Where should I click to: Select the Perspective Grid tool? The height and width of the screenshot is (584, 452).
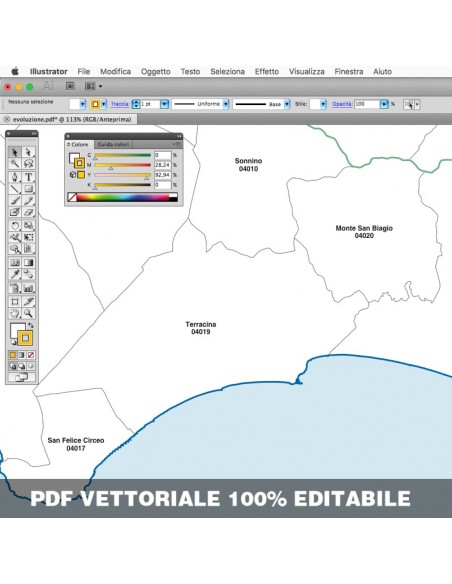(x=29, y=249)
